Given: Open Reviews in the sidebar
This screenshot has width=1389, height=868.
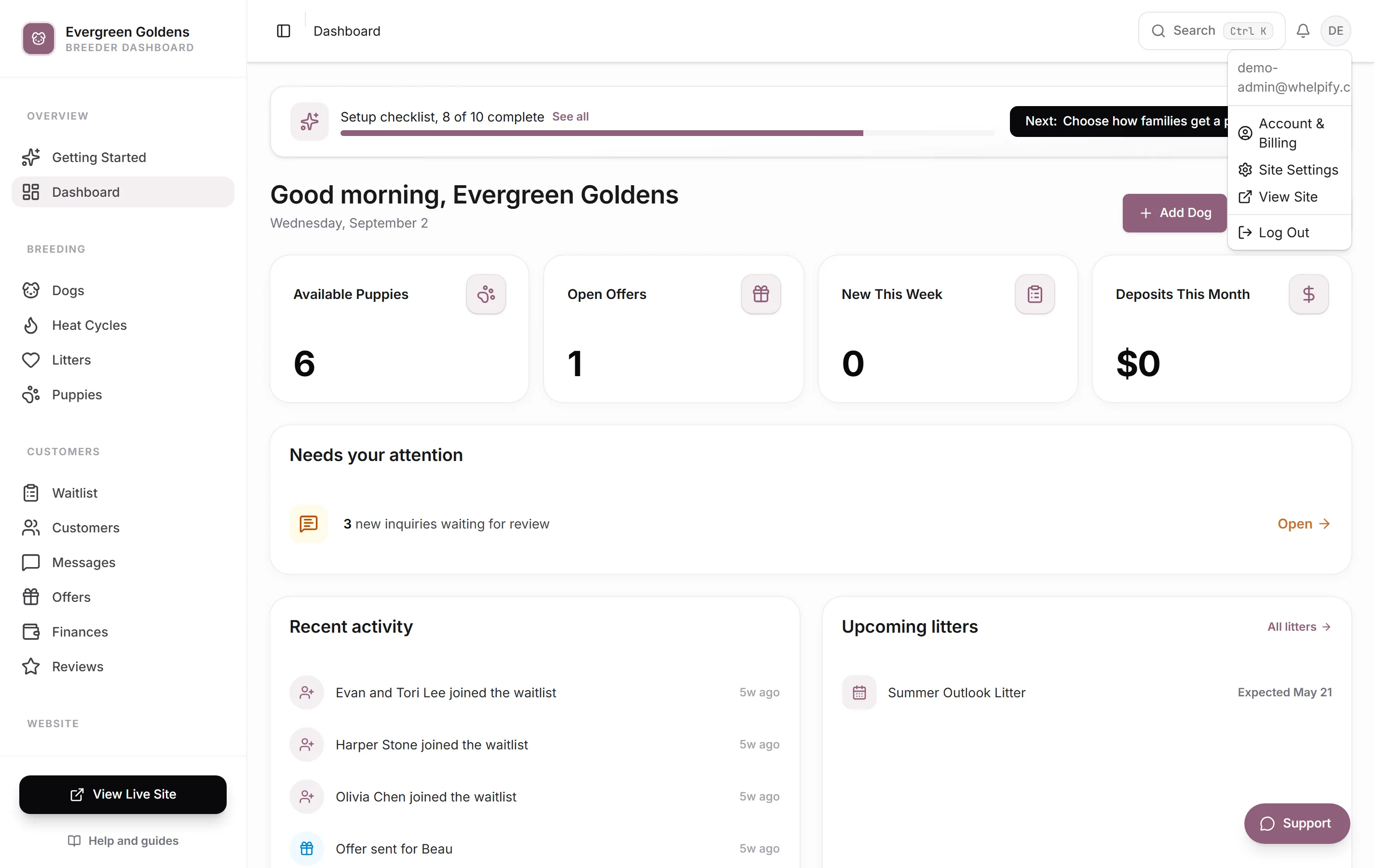Looking at the screenshot, I should point(123,666).
